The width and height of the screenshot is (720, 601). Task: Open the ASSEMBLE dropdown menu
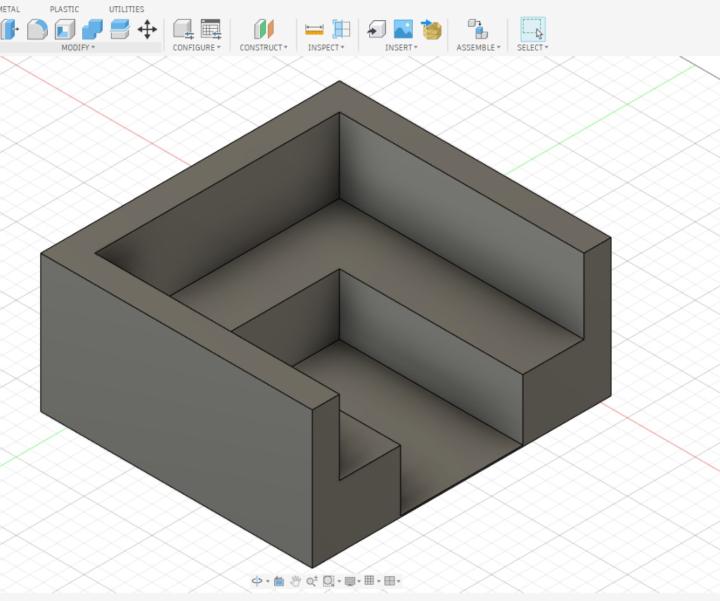tap(478, 47)
